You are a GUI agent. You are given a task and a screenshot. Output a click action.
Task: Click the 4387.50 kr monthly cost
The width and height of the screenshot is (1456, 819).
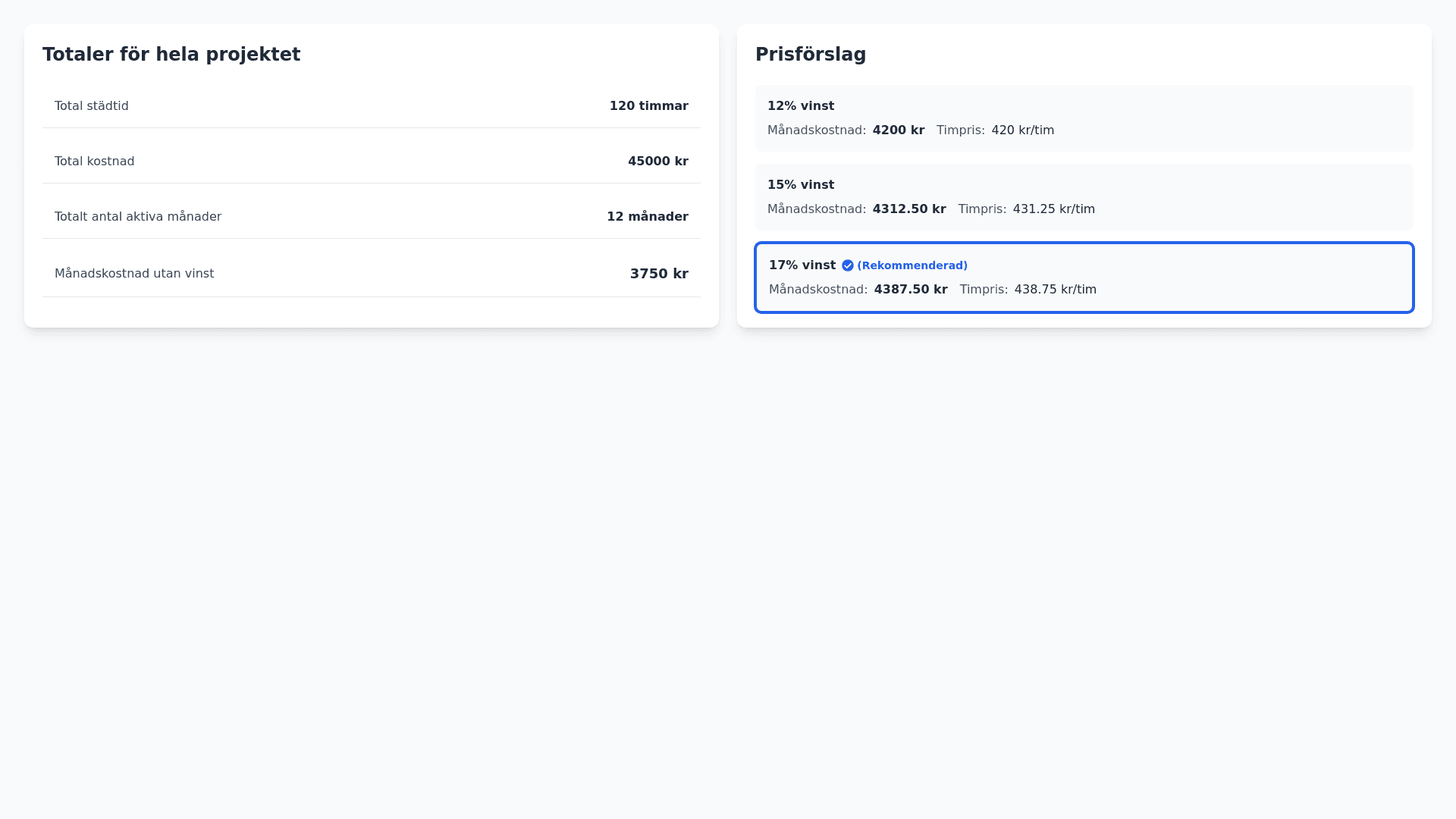point(910,290)
